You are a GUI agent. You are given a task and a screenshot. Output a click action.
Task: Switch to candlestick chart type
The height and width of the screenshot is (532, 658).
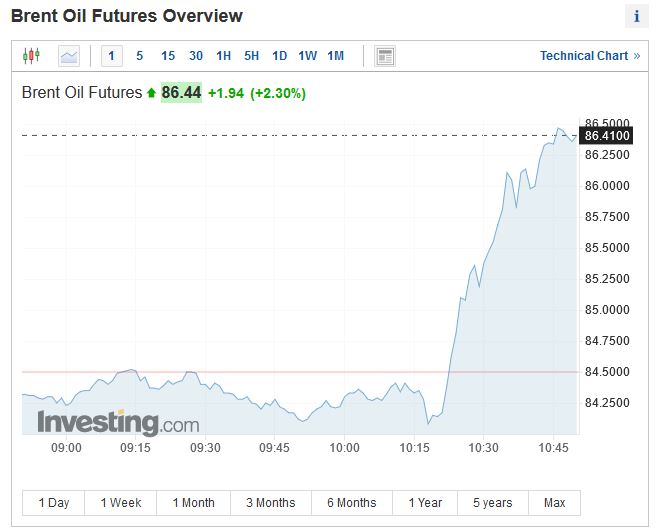31,56
